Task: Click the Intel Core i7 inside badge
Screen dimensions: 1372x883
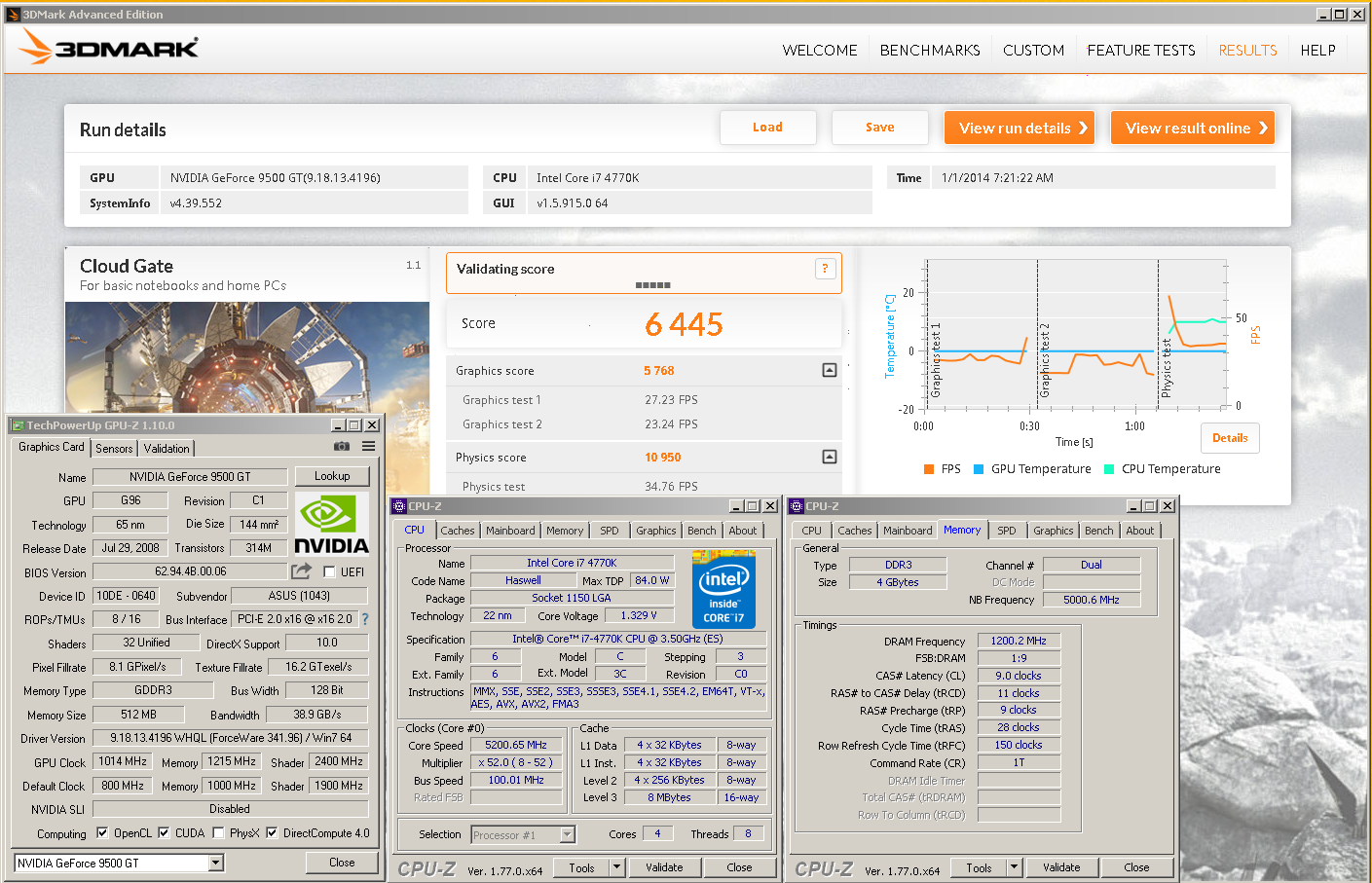Action: [x=723, y=589]
